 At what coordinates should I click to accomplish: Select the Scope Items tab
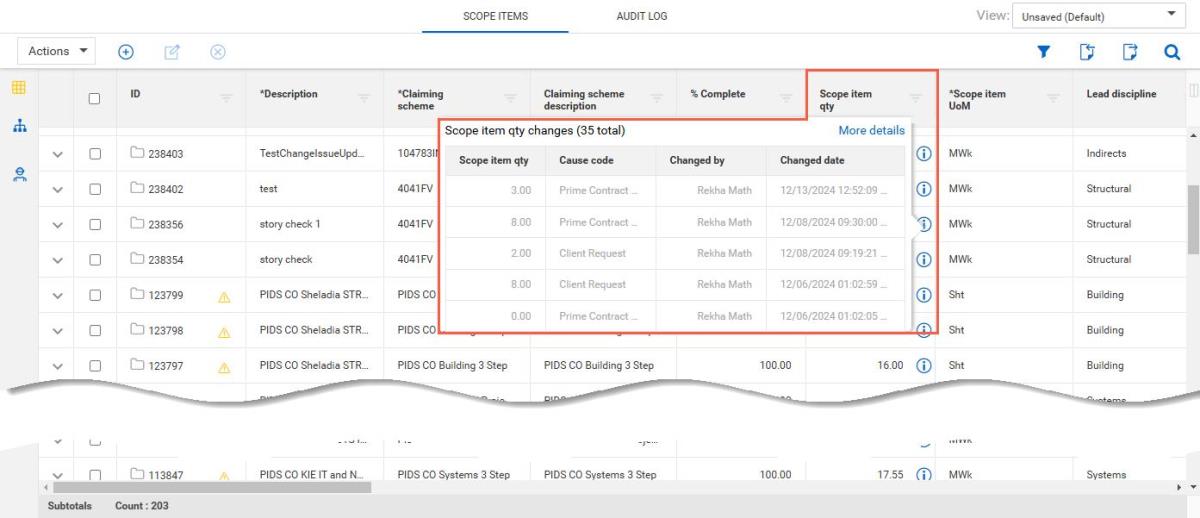pos(495,17)
